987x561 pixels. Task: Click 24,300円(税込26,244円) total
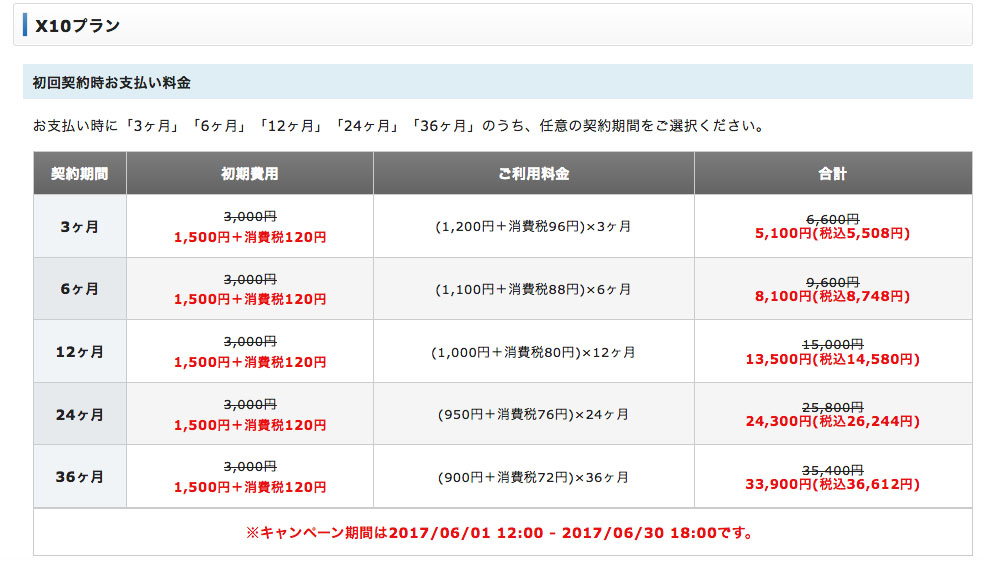(833, 421)
